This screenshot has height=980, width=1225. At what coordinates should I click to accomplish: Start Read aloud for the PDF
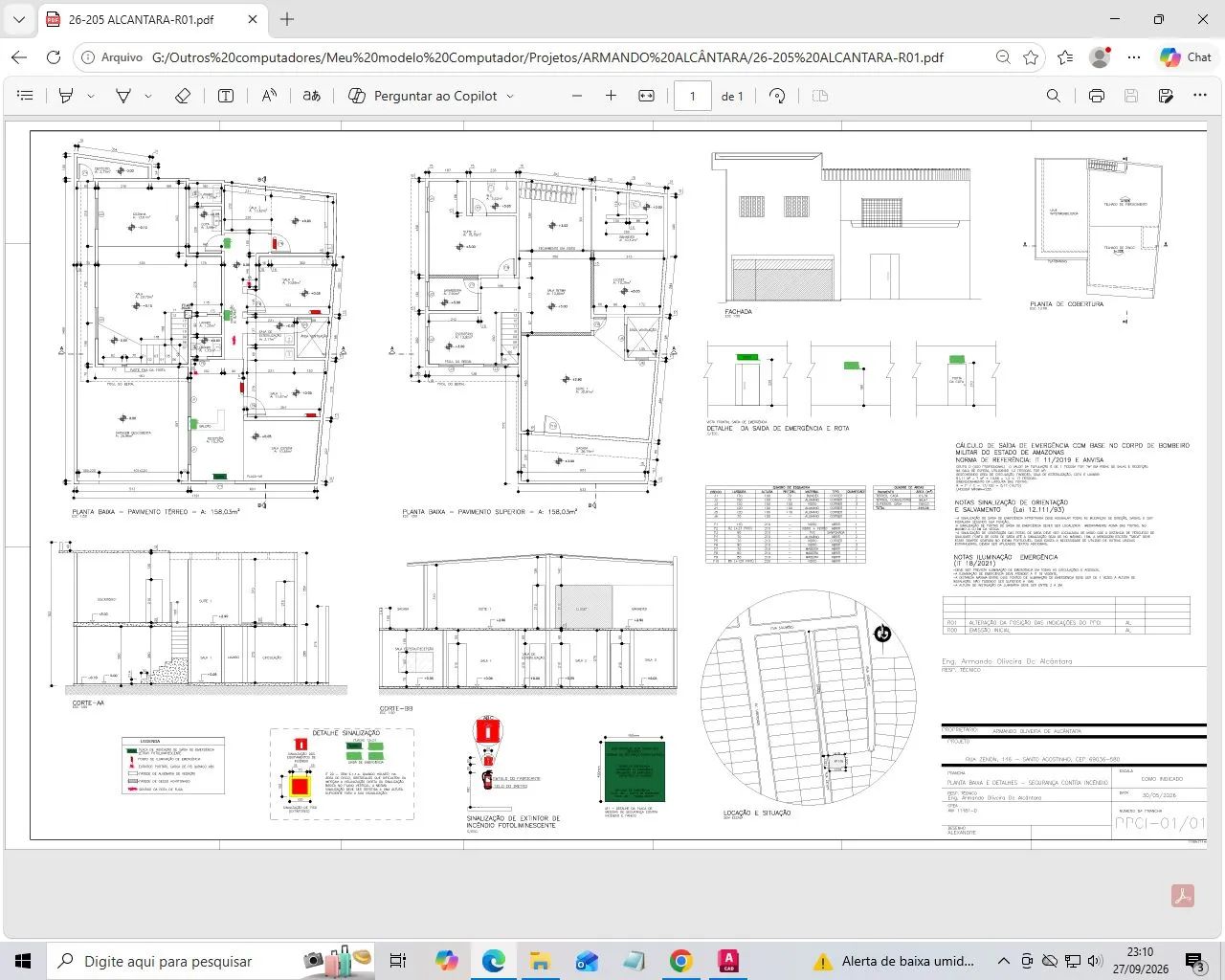point(269,96)
